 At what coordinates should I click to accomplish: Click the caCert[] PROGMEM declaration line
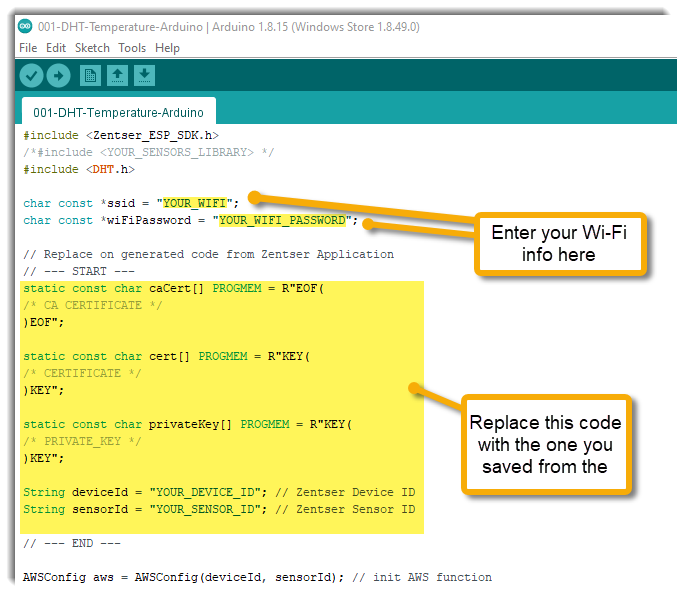click(x=174, y=288)
